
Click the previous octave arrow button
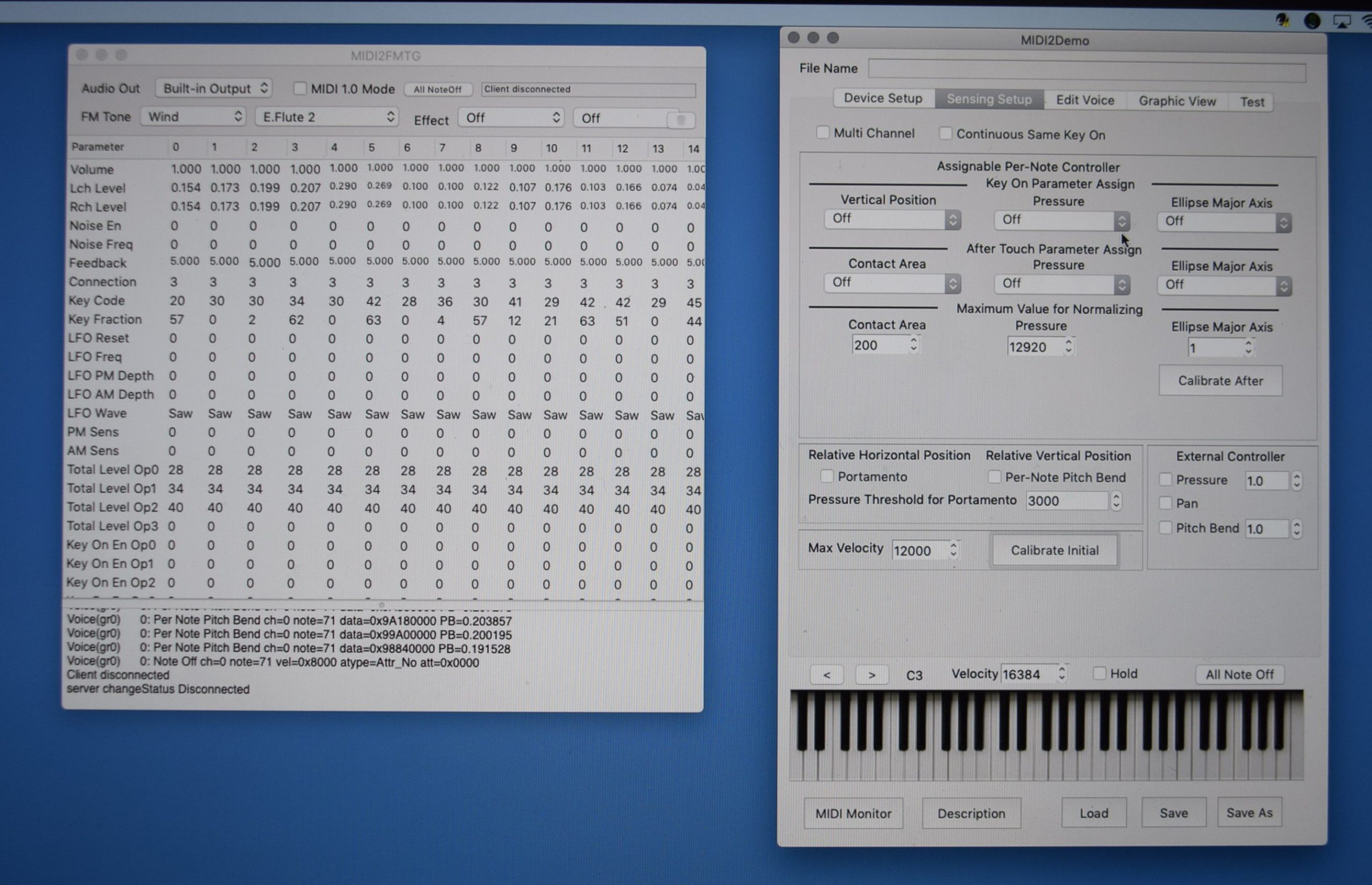826,675
